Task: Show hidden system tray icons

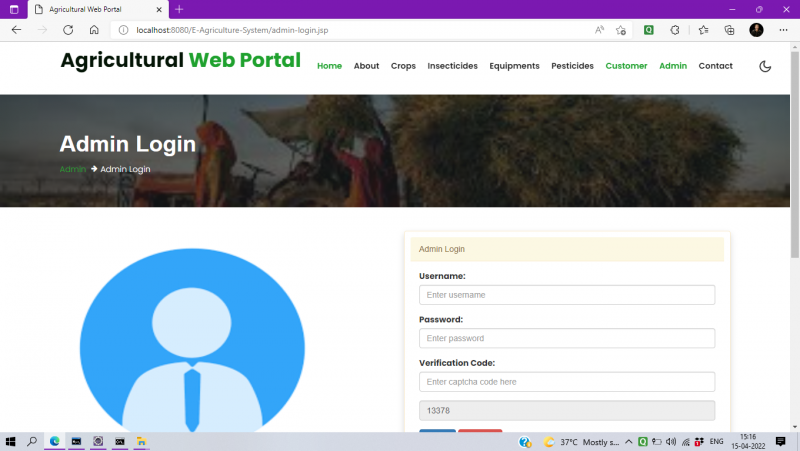Action: point(629,442)
